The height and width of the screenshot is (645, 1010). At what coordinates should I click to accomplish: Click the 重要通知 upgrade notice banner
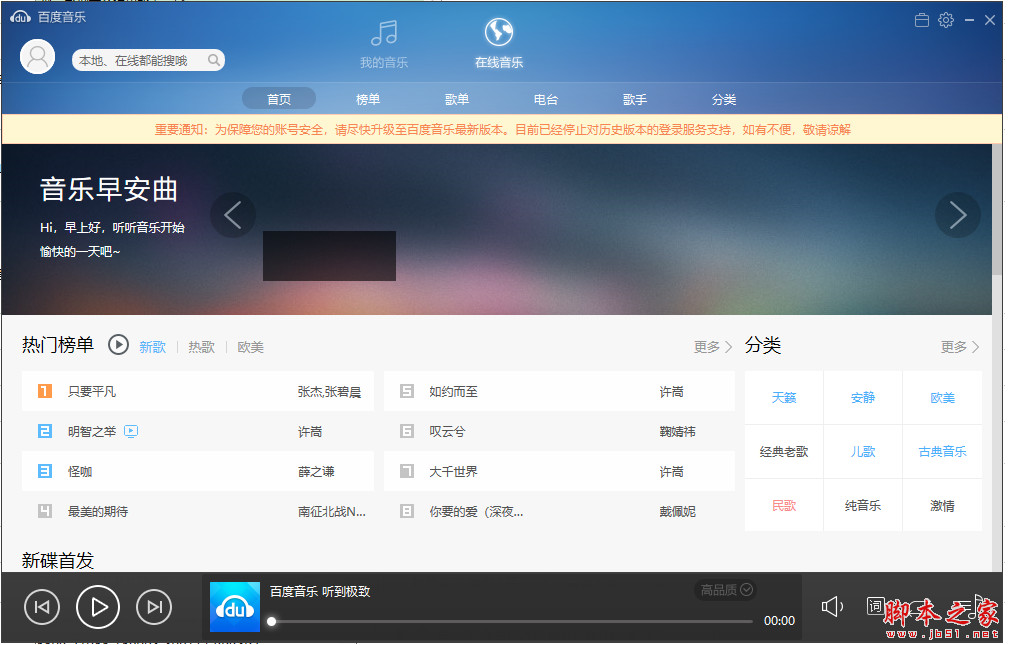pos(502,130)
